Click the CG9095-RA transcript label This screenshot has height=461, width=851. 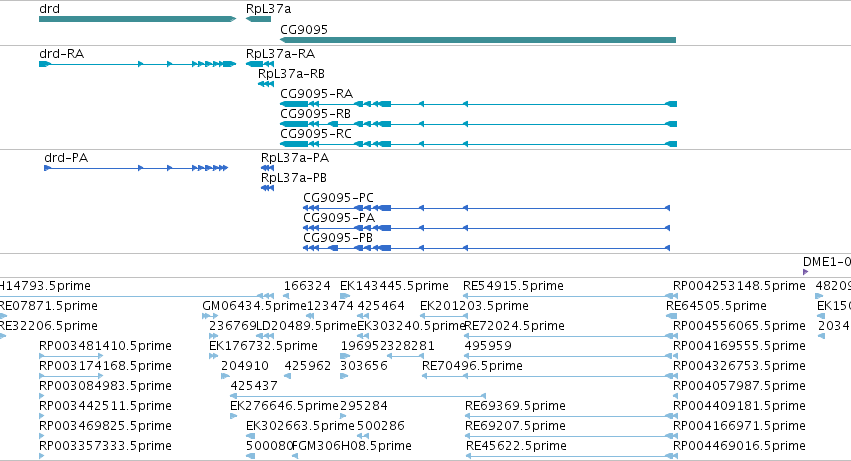(x=316, y=94)
